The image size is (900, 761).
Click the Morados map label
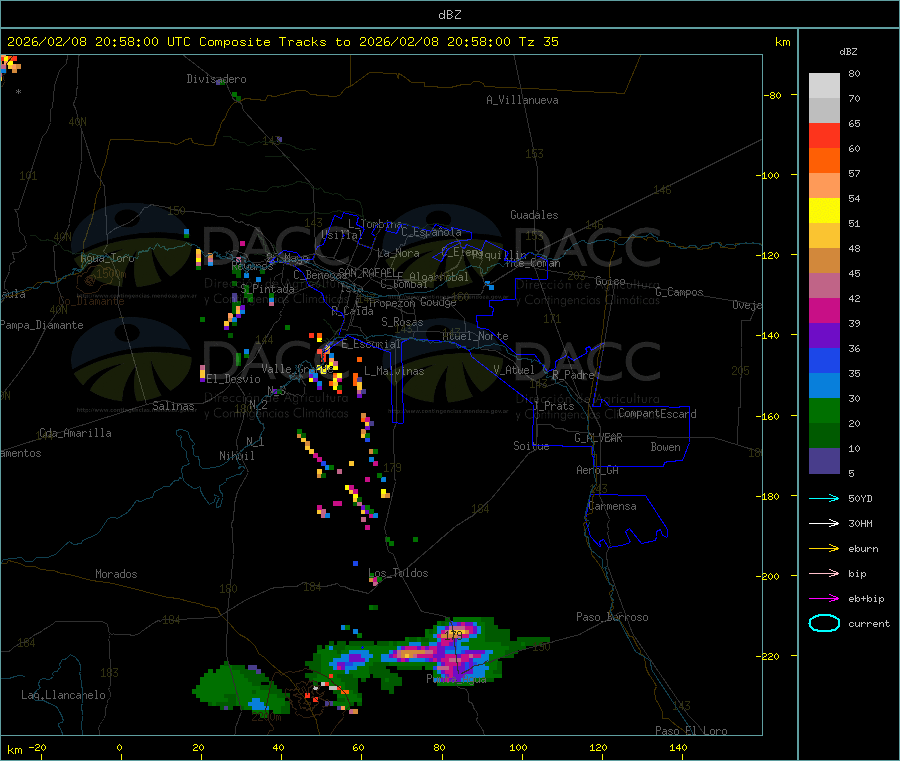[116, 574]
